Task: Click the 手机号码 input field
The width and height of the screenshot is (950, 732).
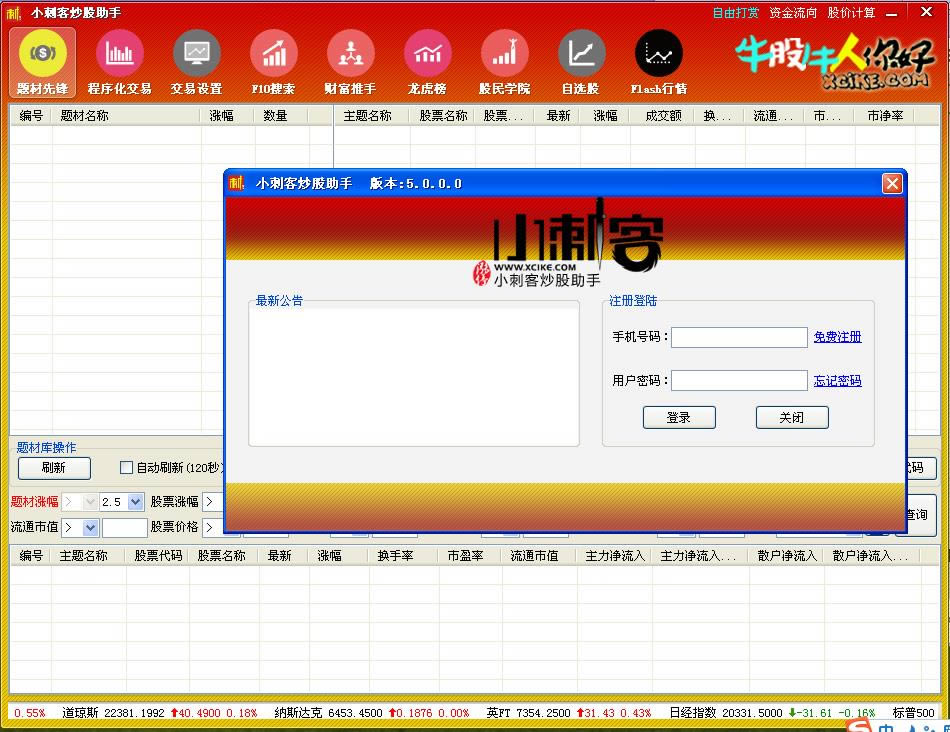Action: [739, 337]
